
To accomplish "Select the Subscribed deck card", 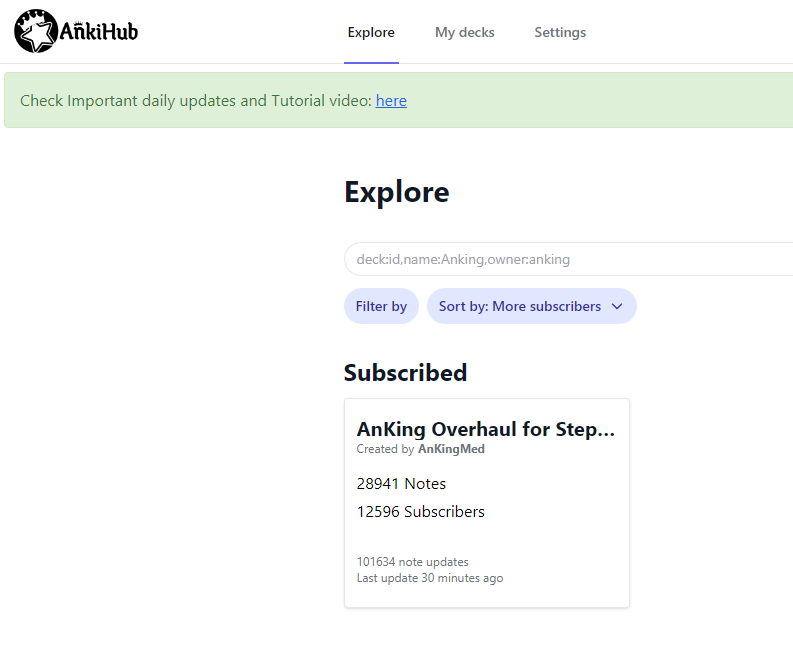I will [487, 503].
